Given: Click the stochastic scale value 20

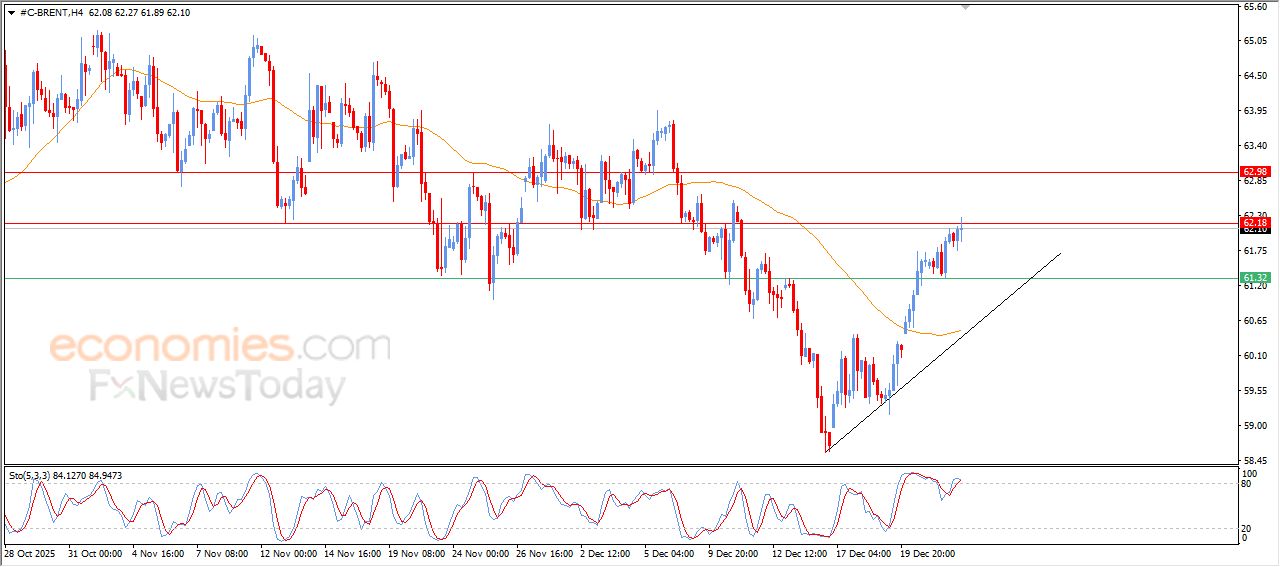Looking at the screenshot, I should [x=1248, y=527].
